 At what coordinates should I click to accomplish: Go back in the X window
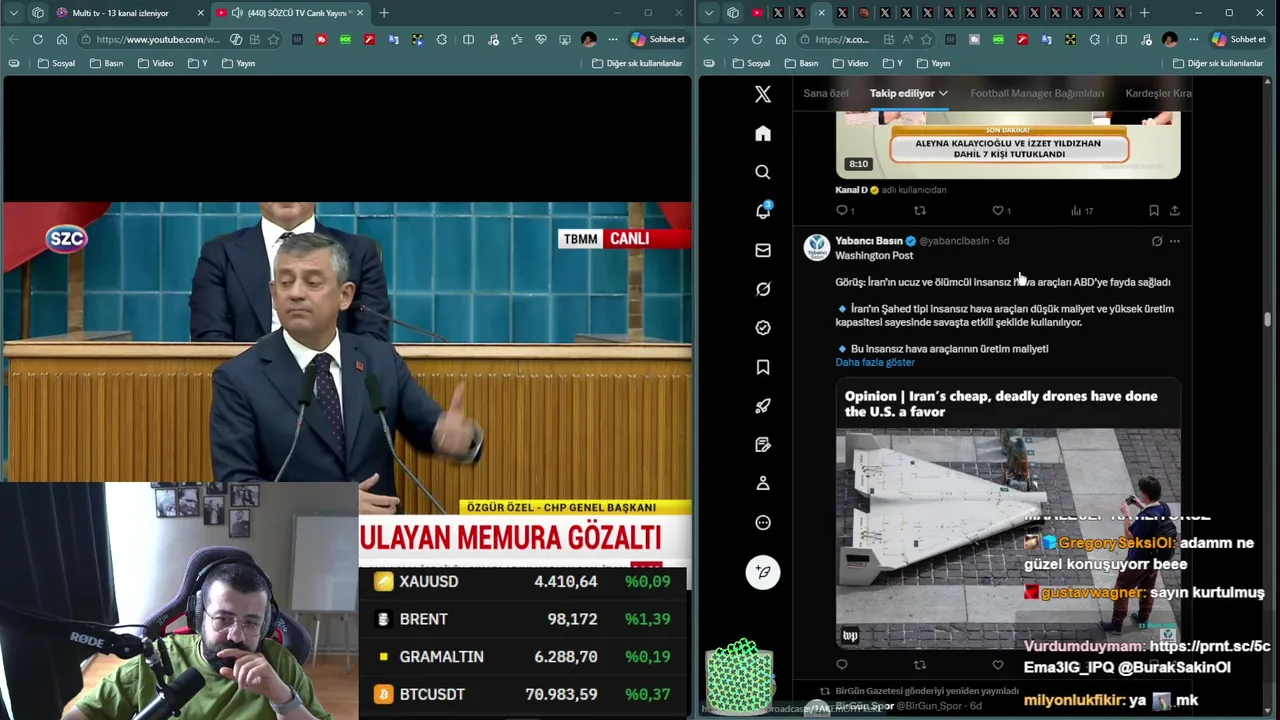pos(709,39)
